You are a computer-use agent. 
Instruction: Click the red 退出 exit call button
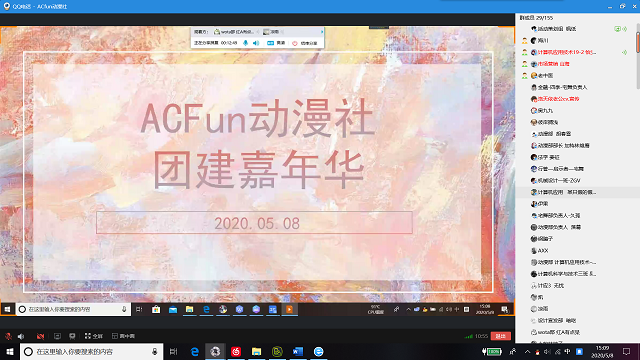pos(500,336)
